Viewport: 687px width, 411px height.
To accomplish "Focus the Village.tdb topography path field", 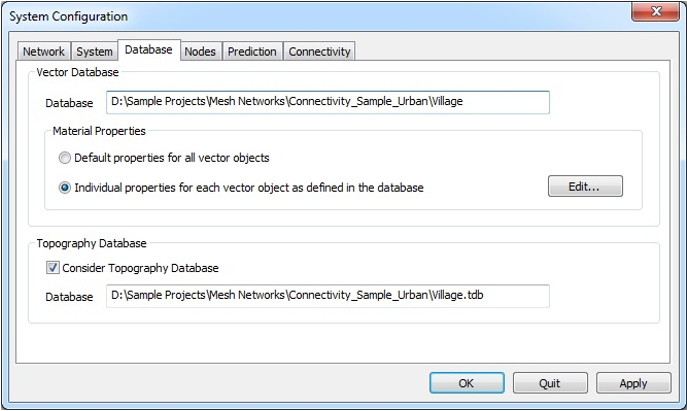I will coord(328,296).
